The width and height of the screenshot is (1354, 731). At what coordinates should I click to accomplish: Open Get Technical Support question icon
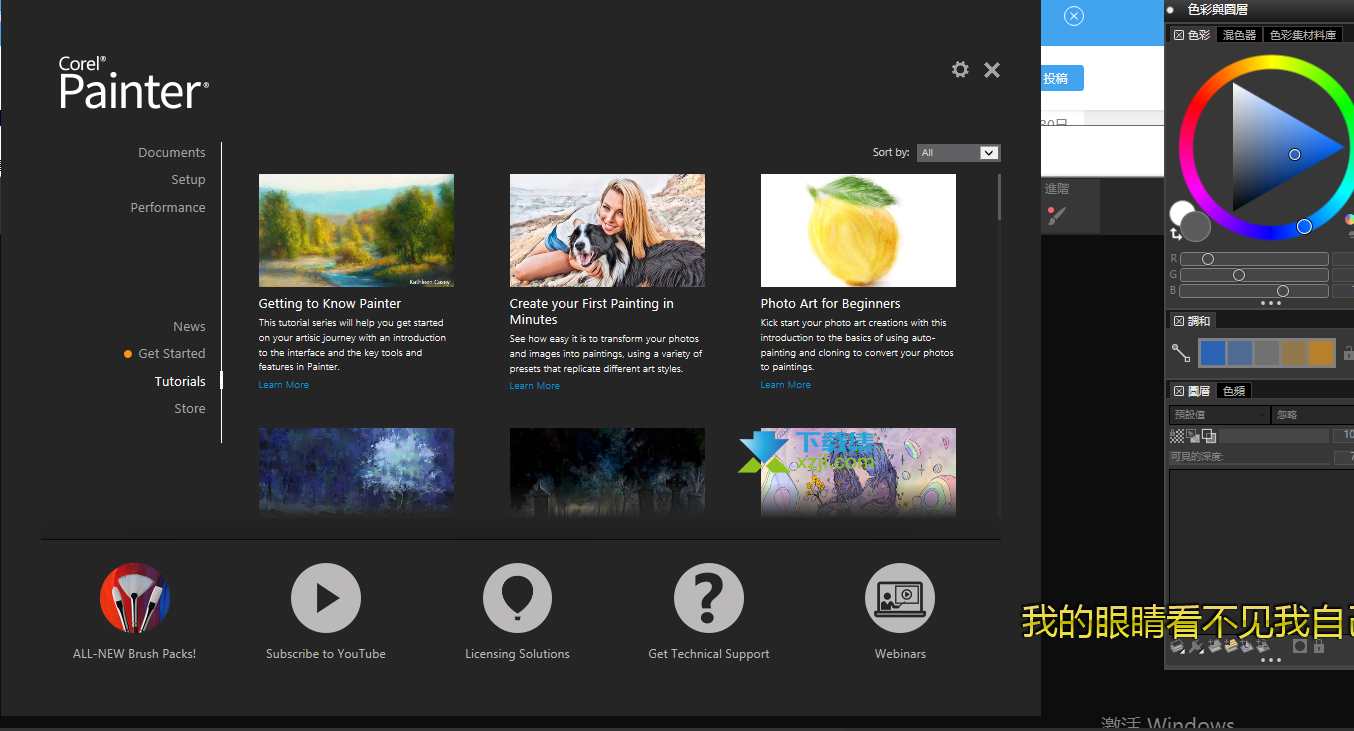[x=709, y=598]
